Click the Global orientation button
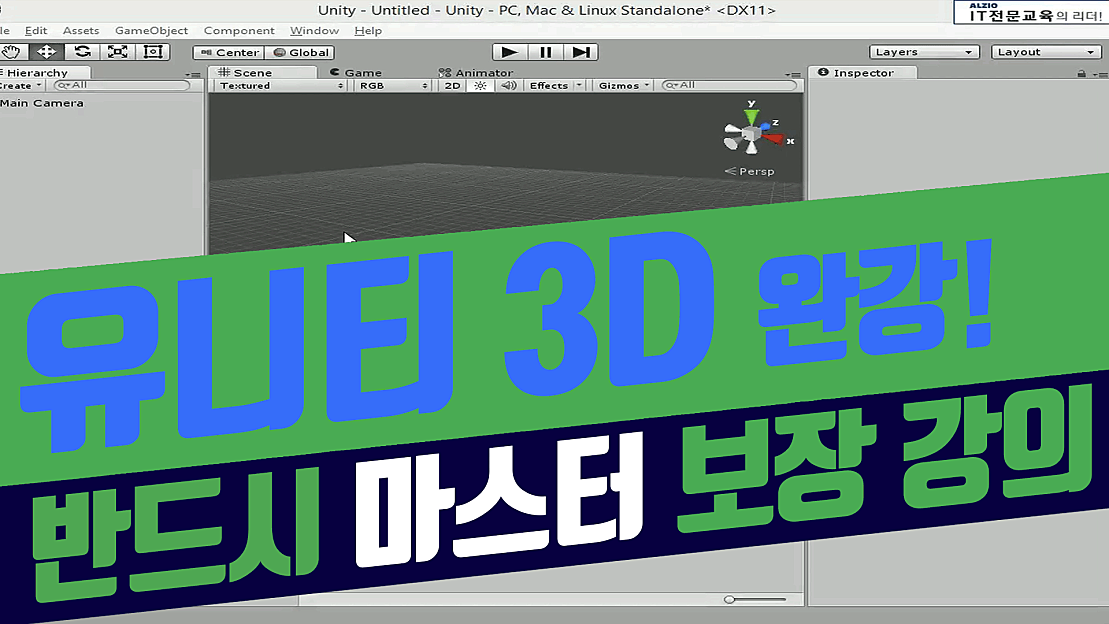 pyautogui.click(x=299, y=52)
